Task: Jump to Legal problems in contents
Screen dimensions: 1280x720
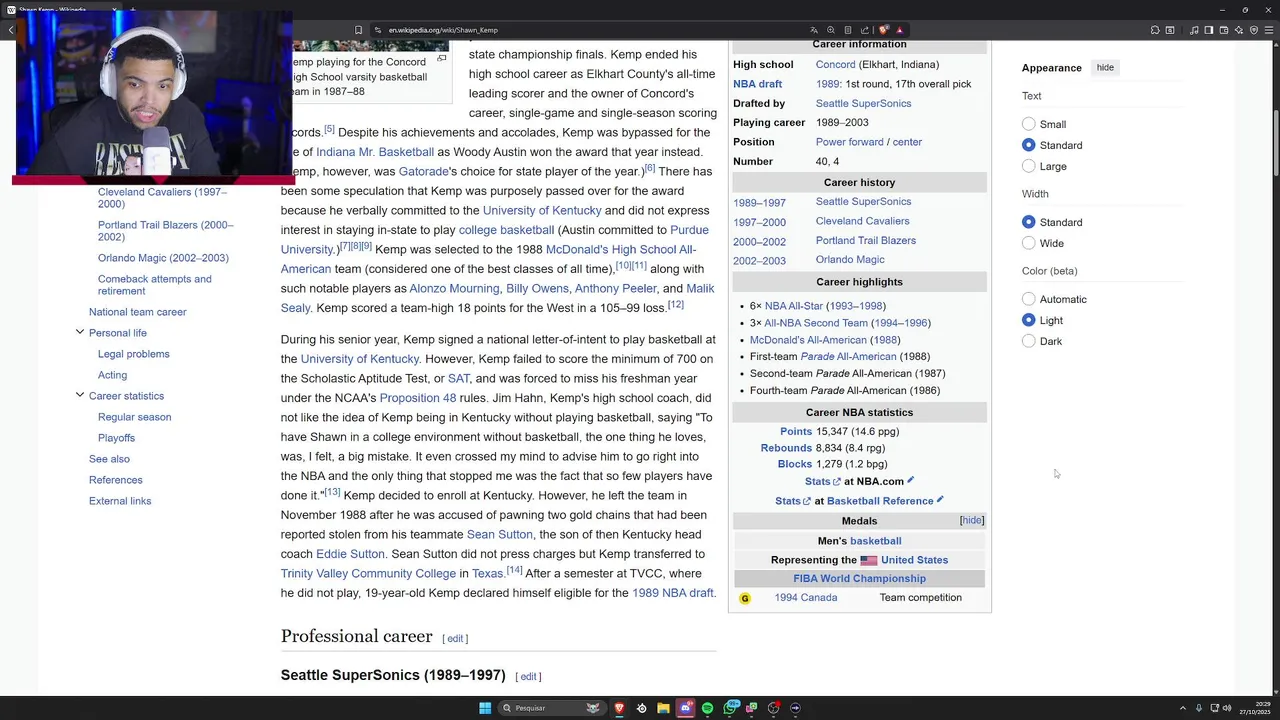Action: (134, 354)
